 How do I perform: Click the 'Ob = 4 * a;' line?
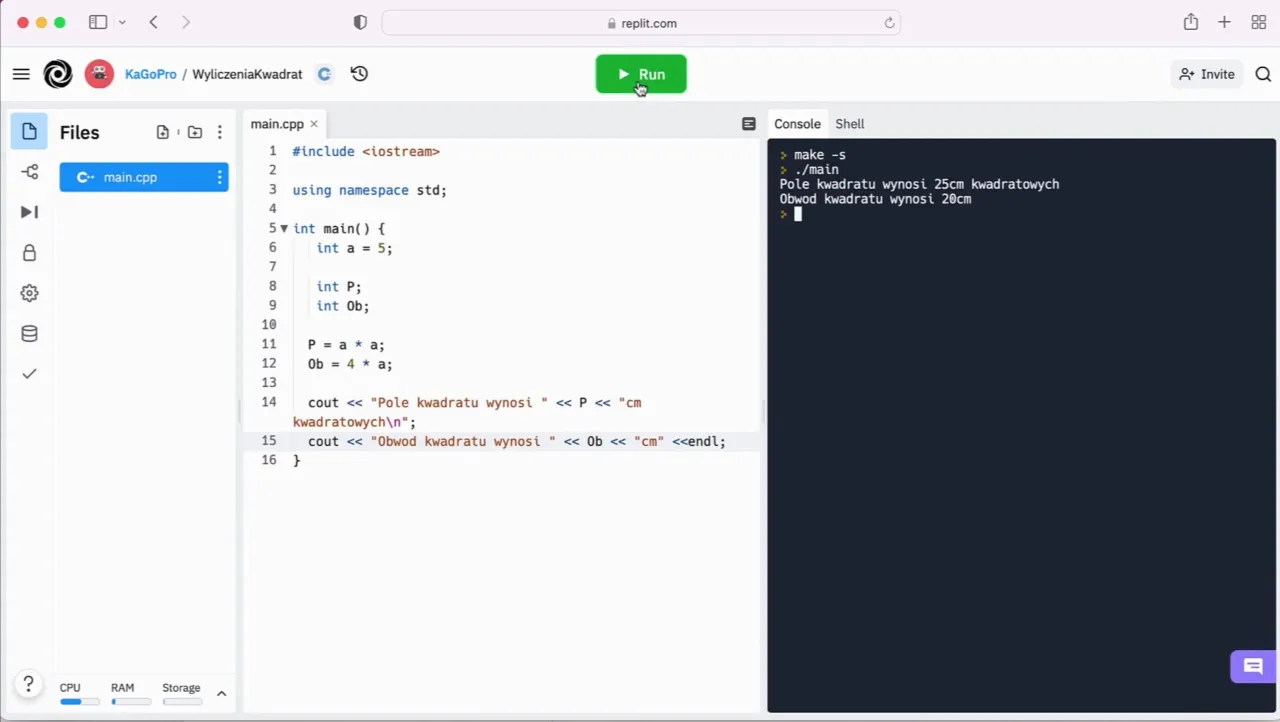pos(350,364)
